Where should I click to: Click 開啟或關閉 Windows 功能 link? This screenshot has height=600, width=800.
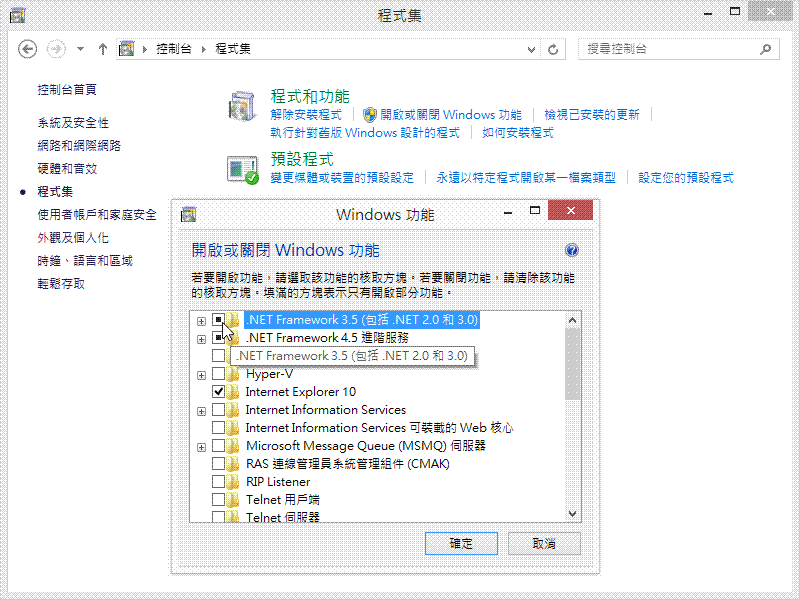(451, 115)
